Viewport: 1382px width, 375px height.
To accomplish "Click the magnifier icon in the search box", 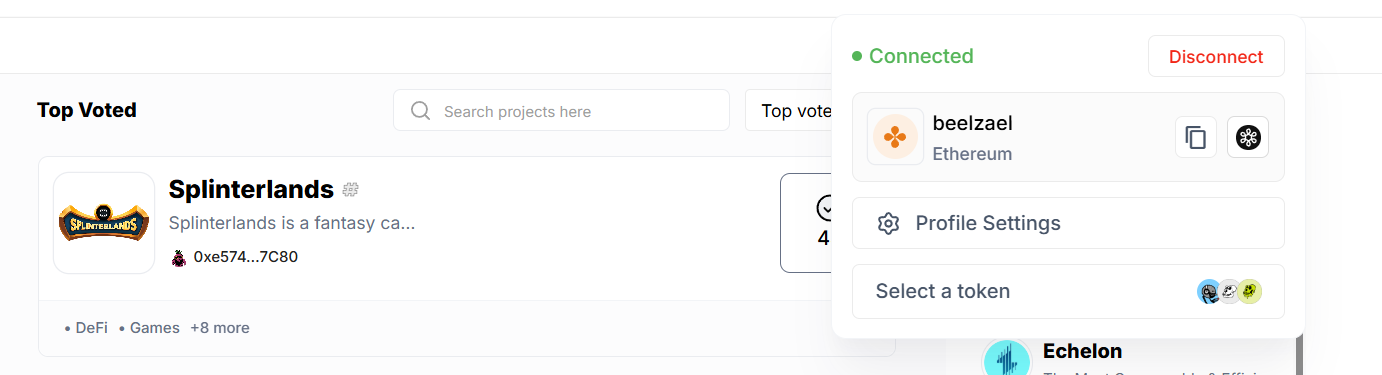I will (421, 110).
